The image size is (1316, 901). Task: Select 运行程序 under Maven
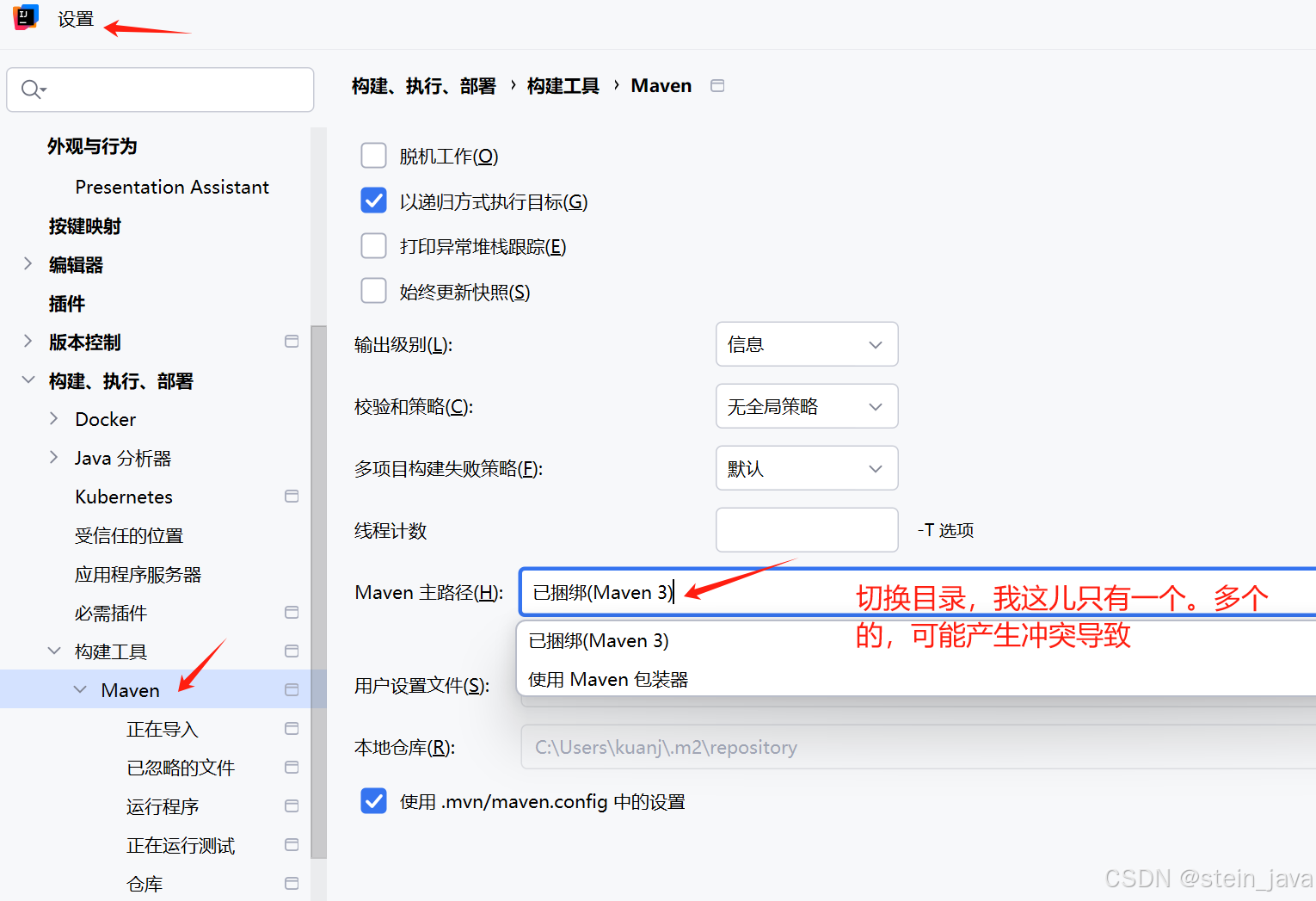point(163,806)
